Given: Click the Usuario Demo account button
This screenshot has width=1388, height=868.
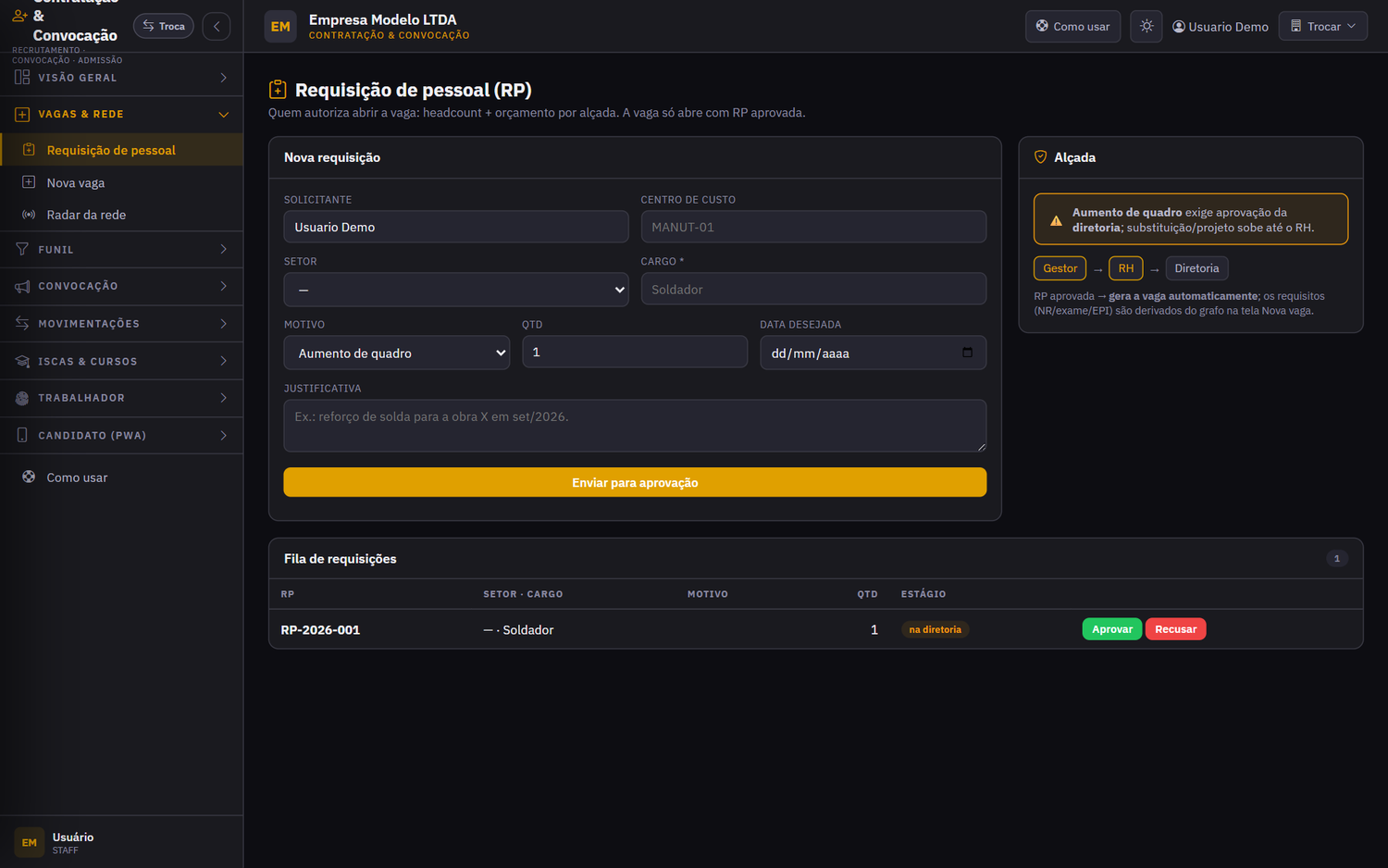Looking at the screenshot, I should (1221, 27).
